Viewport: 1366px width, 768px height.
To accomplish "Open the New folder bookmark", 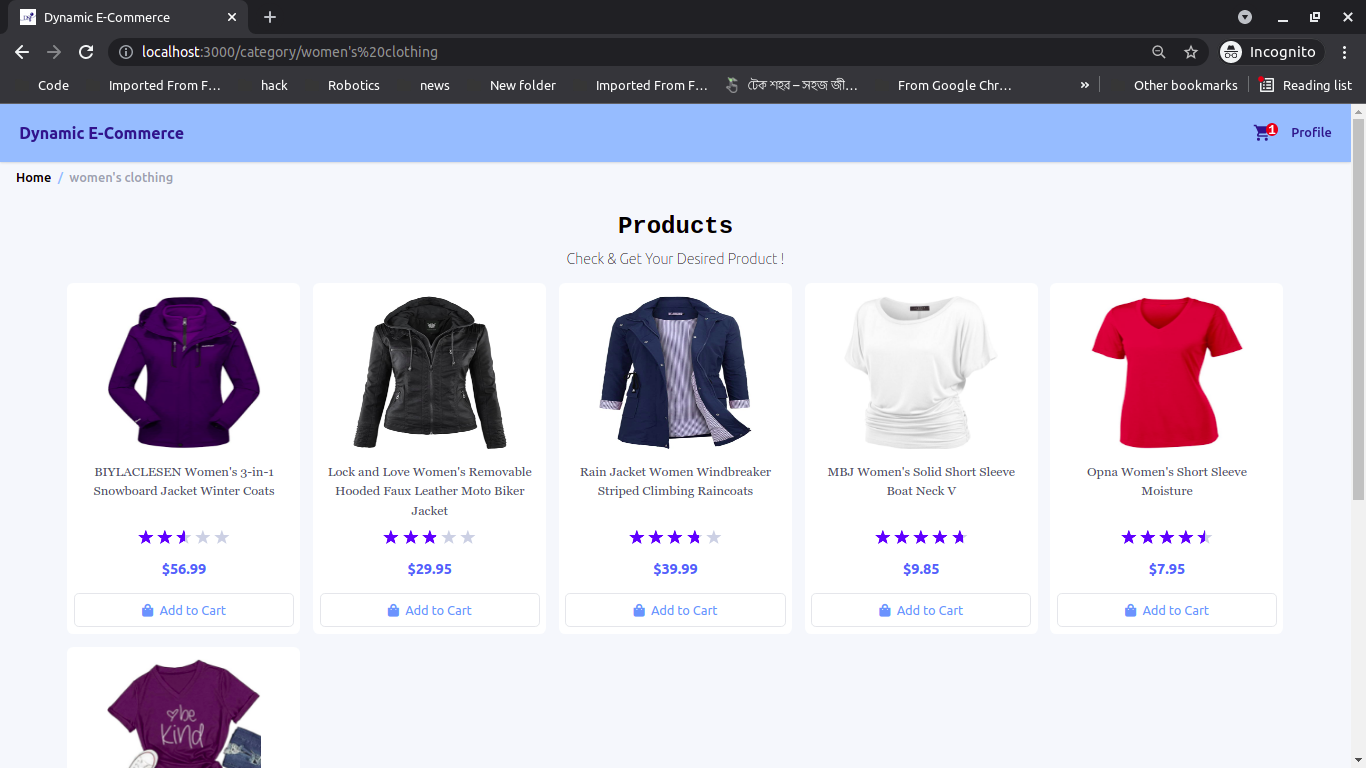I will coord(523,85).
